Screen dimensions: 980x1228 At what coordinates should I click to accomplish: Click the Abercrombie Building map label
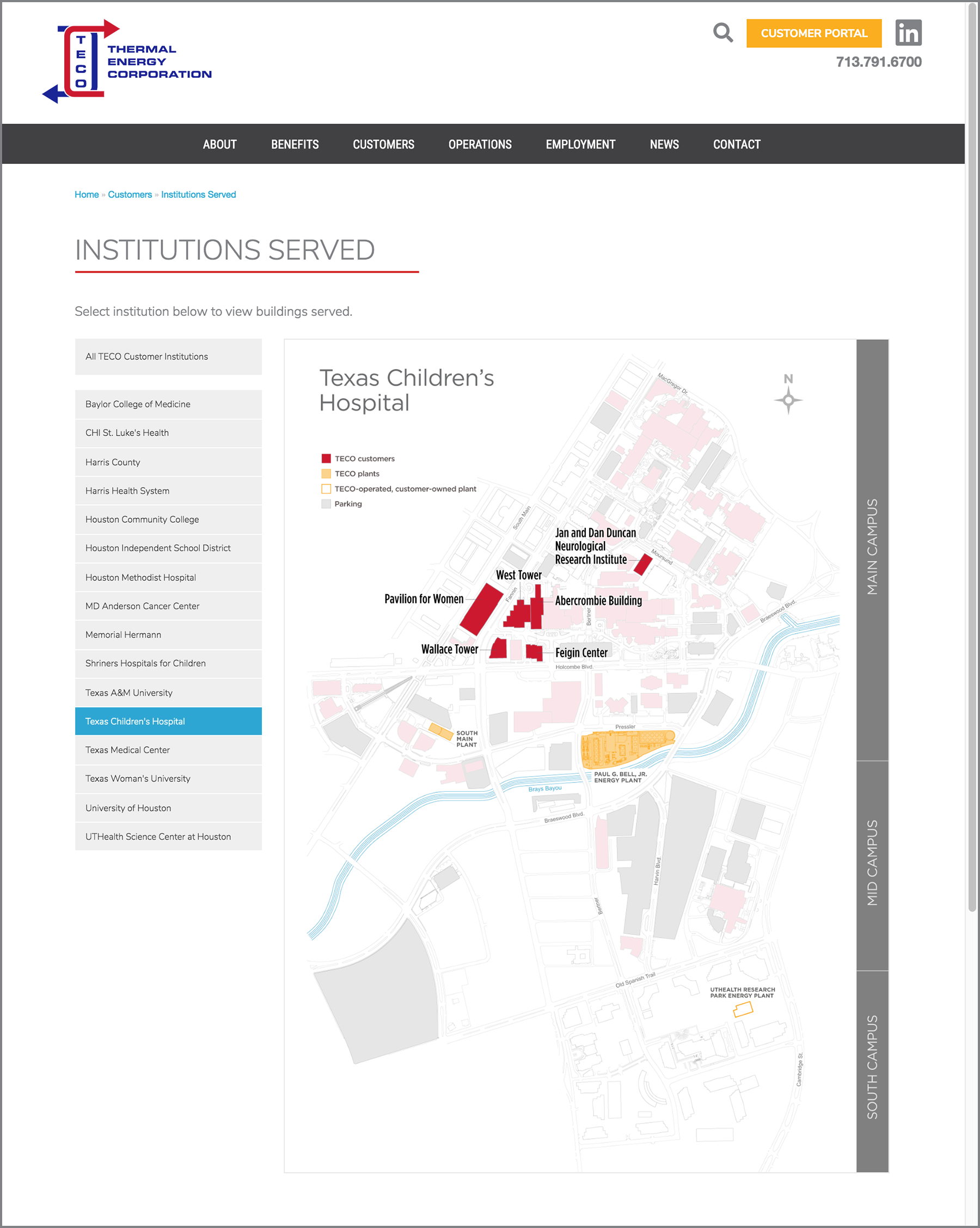pos(598,600)
